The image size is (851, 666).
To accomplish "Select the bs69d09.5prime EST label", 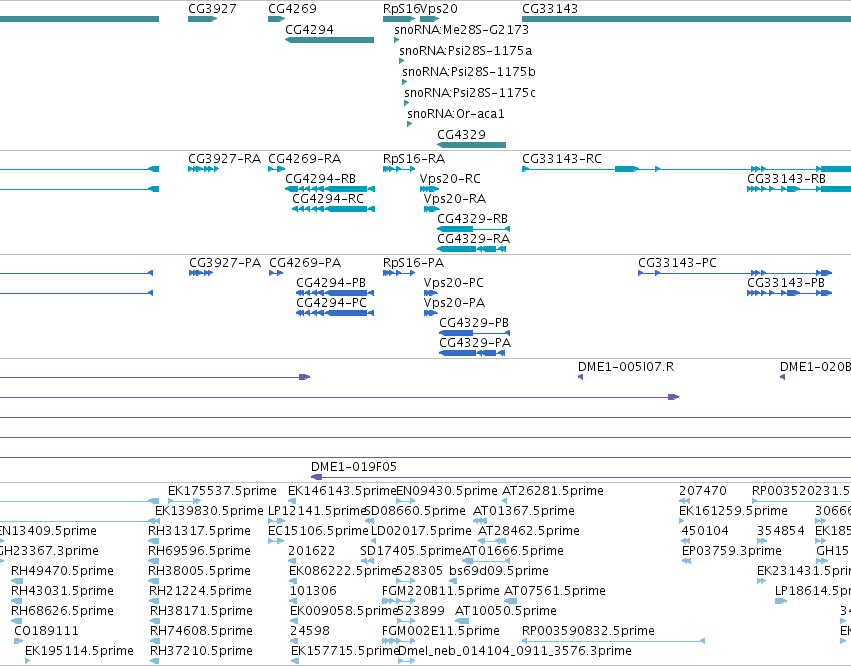I will coord(499,572).
